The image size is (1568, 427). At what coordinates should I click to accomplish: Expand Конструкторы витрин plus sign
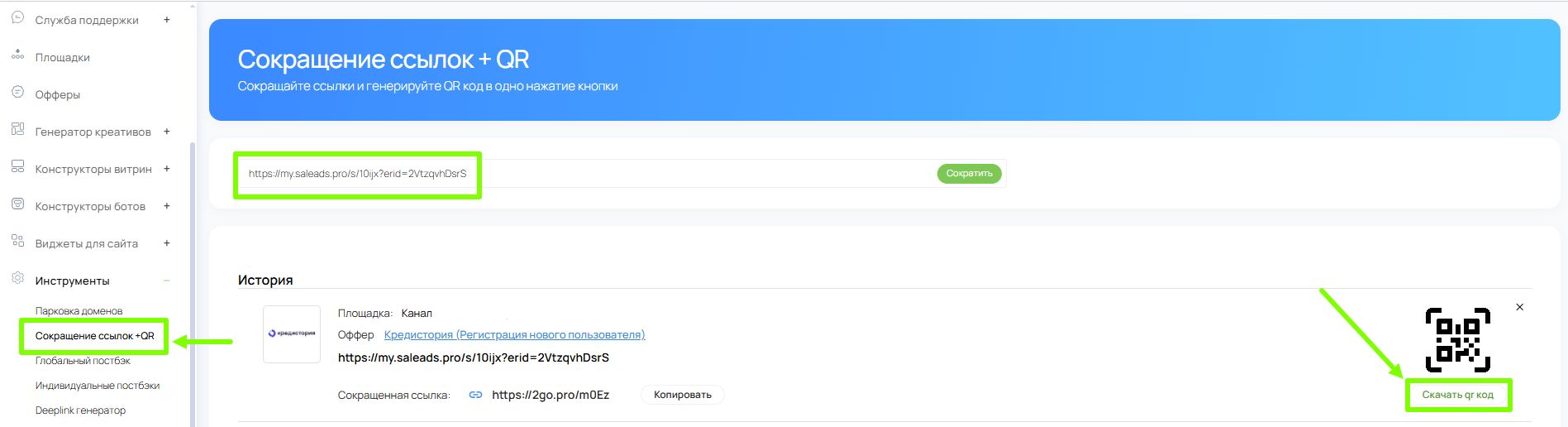(166, 169)
